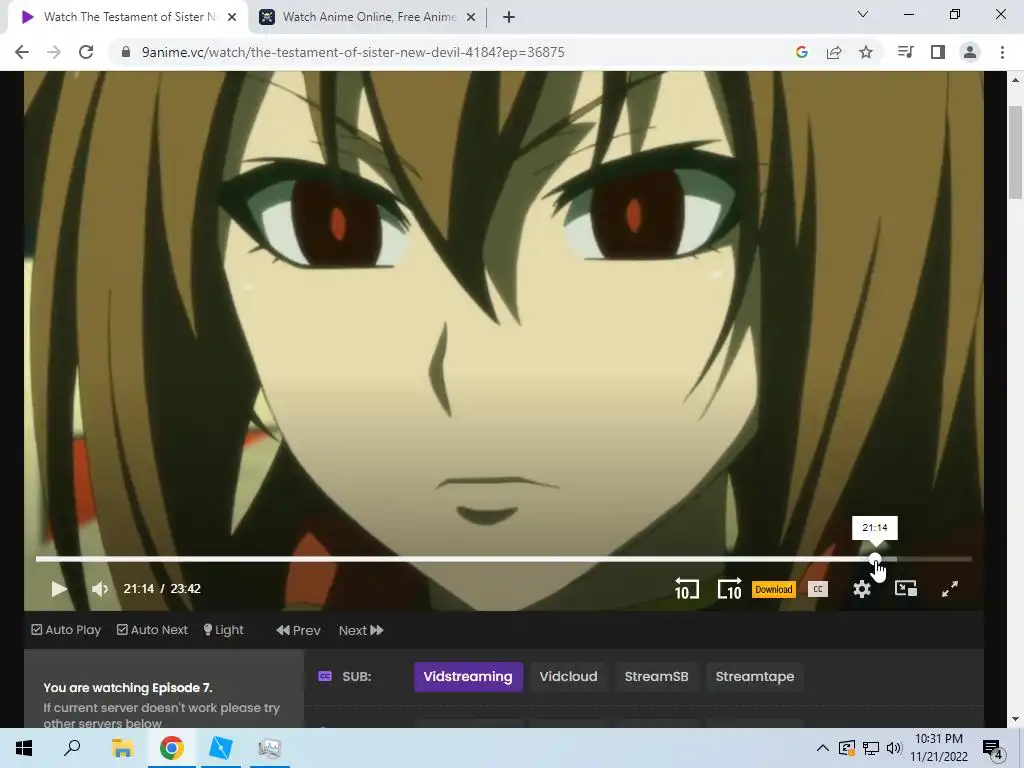The width and height of the screenshot is (1024, 768).
Task: Play the paused video
Action: point(59,588)
